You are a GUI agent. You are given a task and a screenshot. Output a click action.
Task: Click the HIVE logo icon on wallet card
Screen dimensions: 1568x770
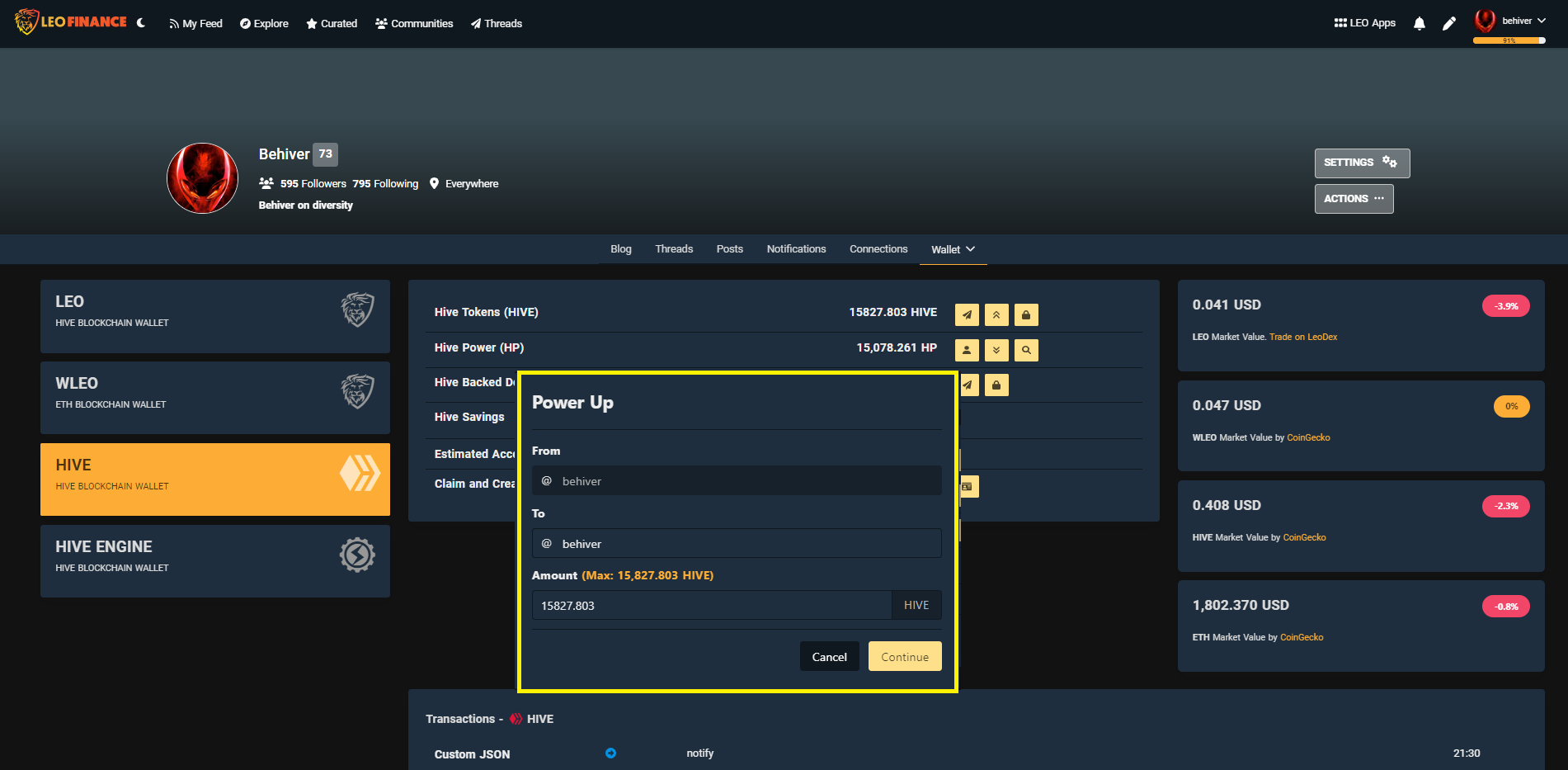point(360,473)
